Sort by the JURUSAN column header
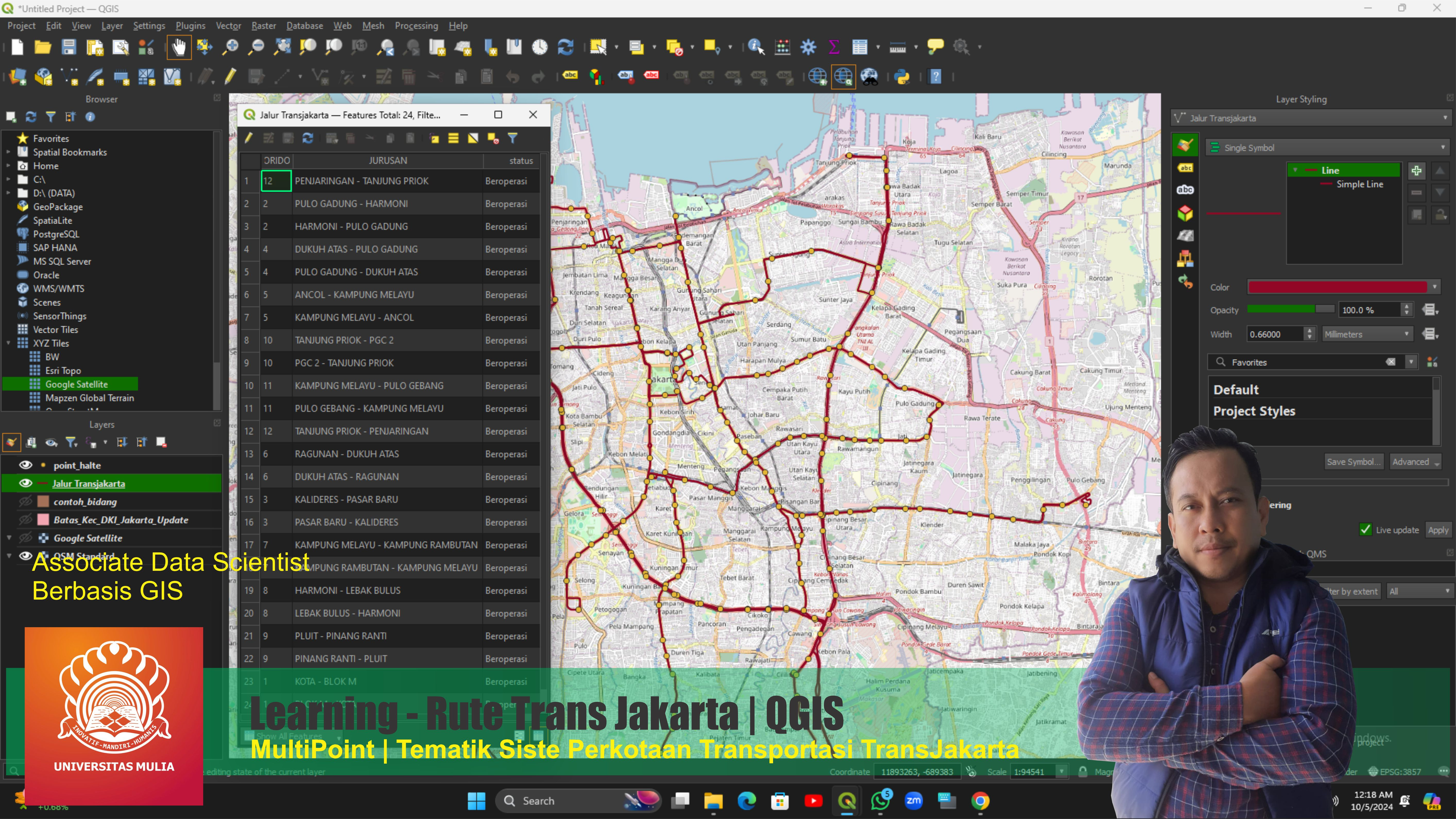Image resolution: width=1456 pixels, height=819 pixels. click(388, 160)
